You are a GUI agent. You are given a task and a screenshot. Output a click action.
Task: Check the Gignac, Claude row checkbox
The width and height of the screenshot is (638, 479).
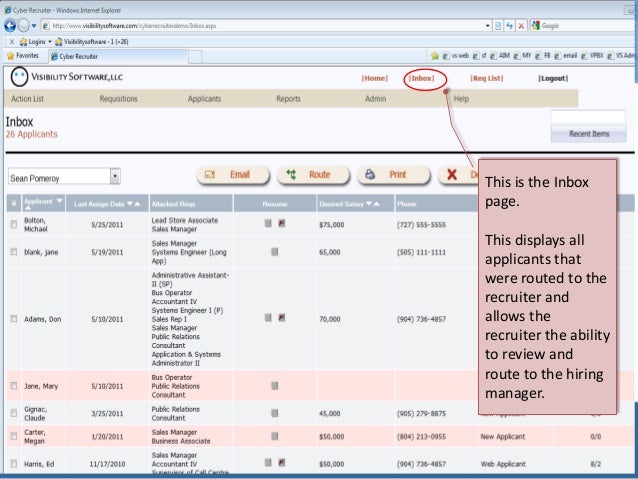pos(14,413)
